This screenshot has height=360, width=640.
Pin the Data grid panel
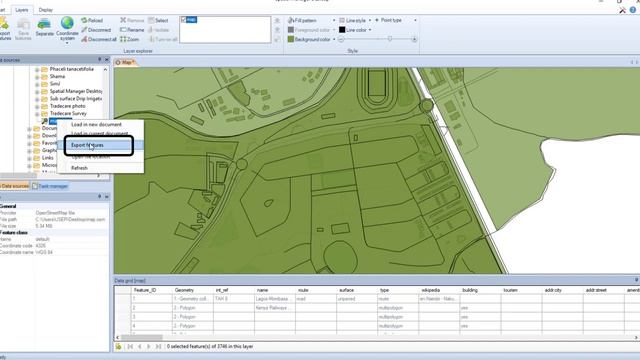pyautogui.click(x=636, y=280)
